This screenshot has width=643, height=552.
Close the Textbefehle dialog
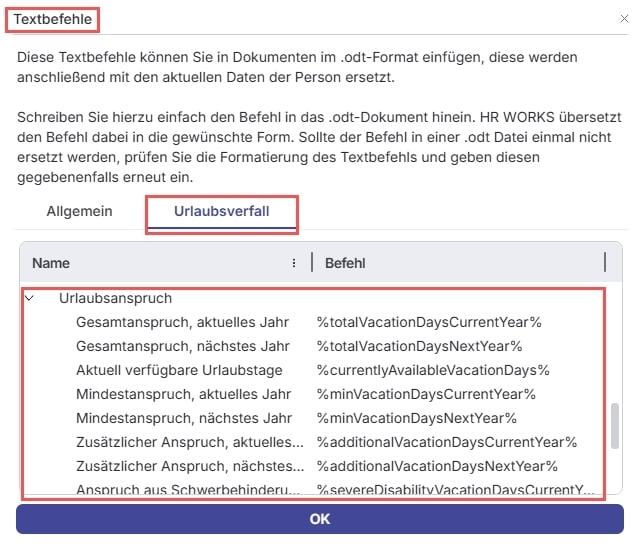tap(625, 18)
